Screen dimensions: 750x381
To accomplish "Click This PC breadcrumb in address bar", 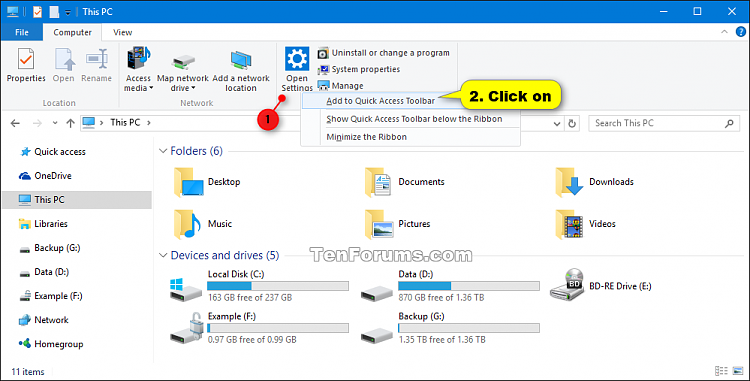I will [125, 122].
